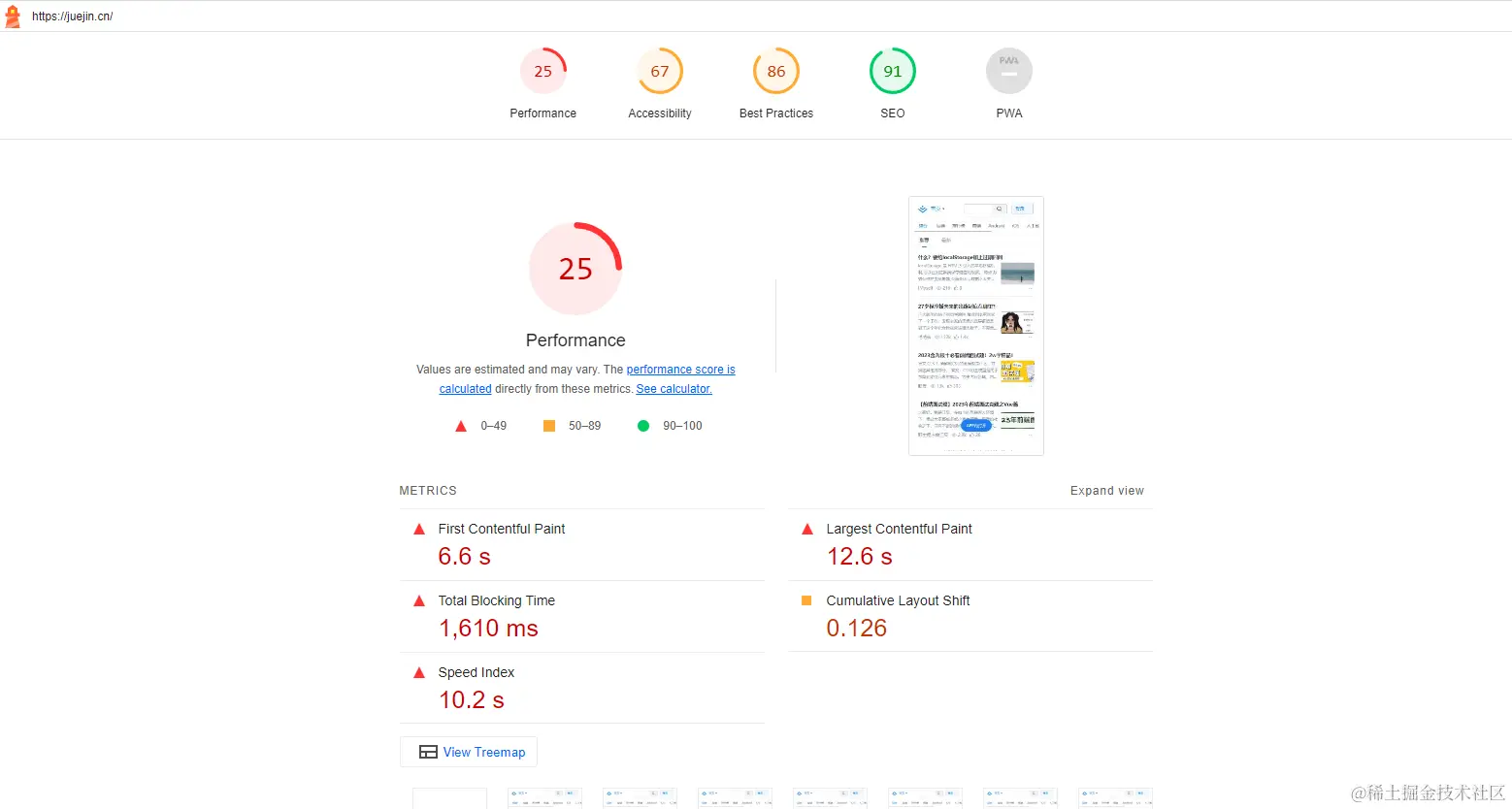Click the treemap icon in View Treemap

pos(428,752)
